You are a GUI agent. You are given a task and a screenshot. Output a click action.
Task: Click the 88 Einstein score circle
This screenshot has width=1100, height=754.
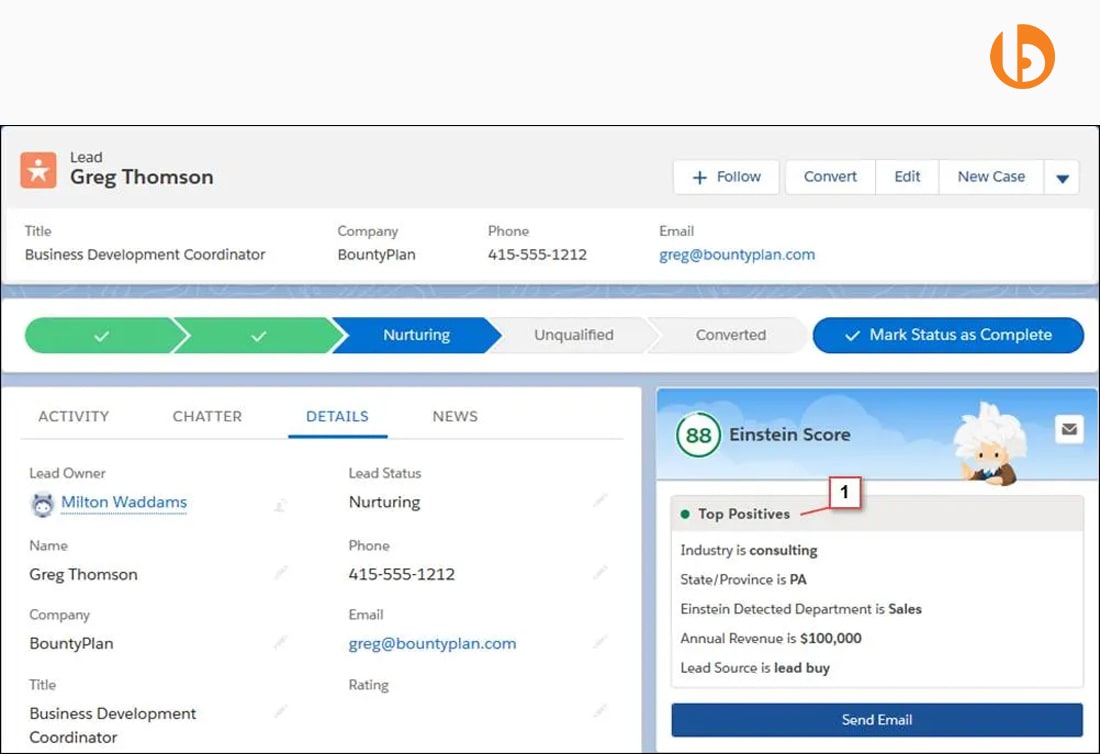click(x=698, y=436)
